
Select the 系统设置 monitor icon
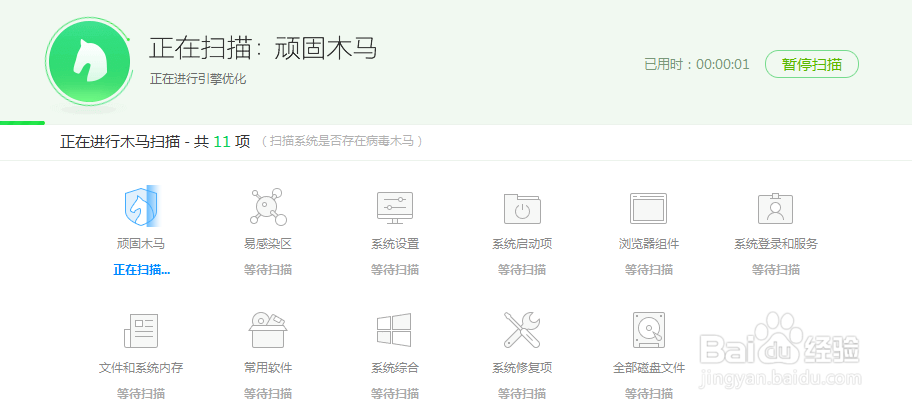click(395, 208)
